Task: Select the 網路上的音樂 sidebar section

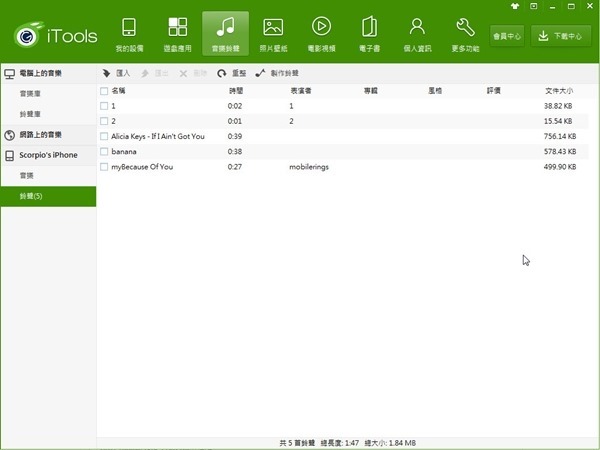Action: point(48,134)
